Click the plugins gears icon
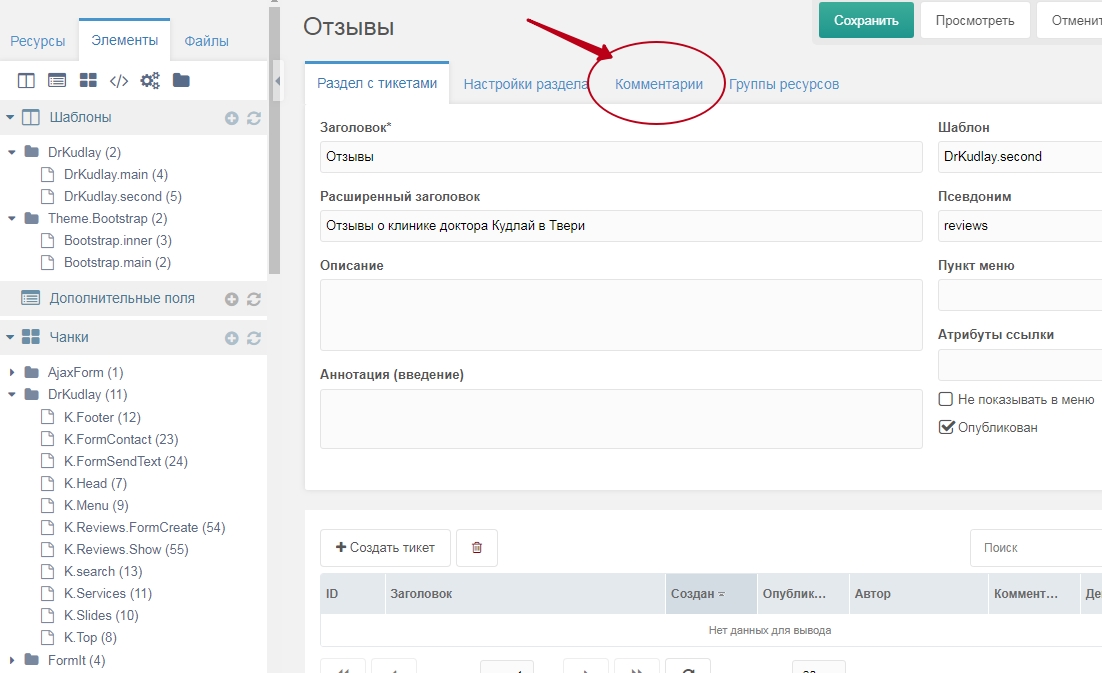1102x673 pixels. (x=150, y=81)
